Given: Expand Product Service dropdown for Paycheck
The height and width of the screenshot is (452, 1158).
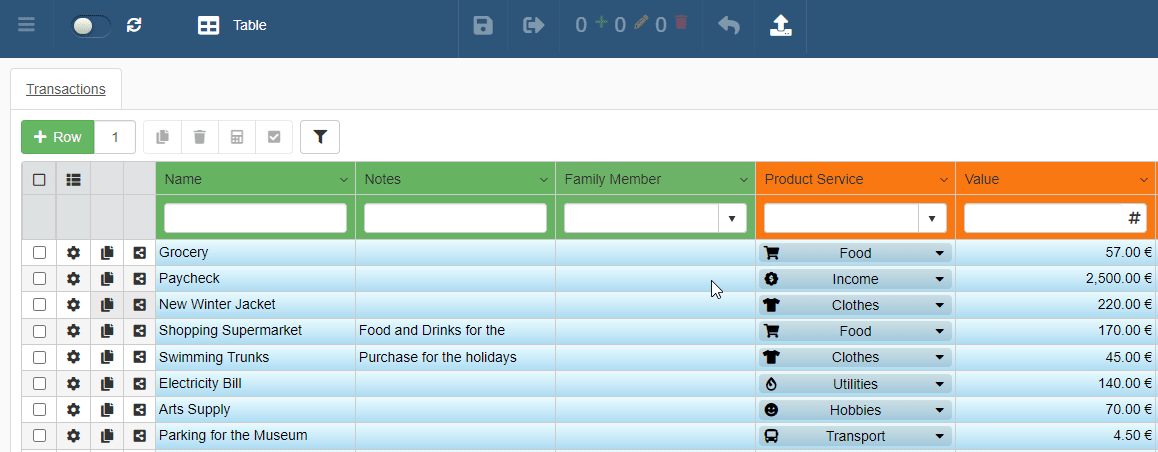Looking at the screenshot, I should pos(939,279).
